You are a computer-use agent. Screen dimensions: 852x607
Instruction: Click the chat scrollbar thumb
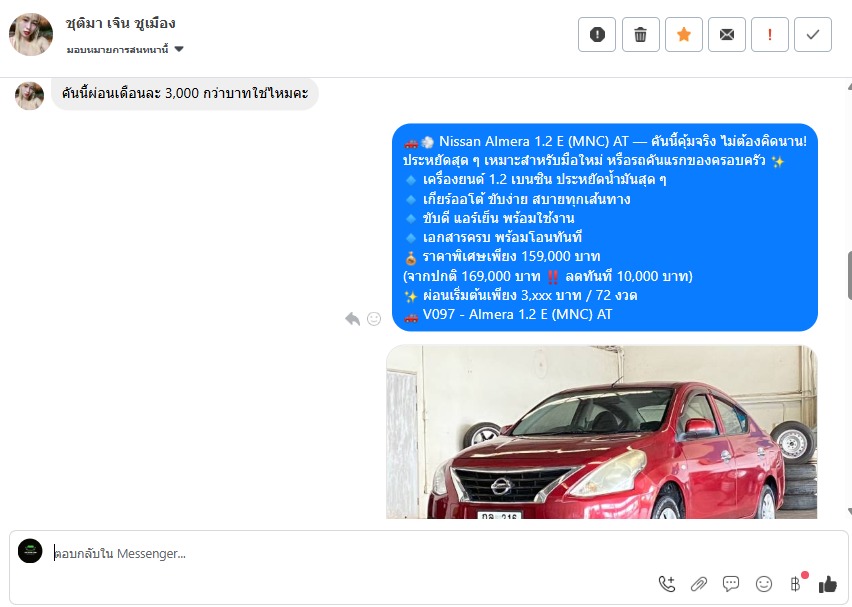849,276
